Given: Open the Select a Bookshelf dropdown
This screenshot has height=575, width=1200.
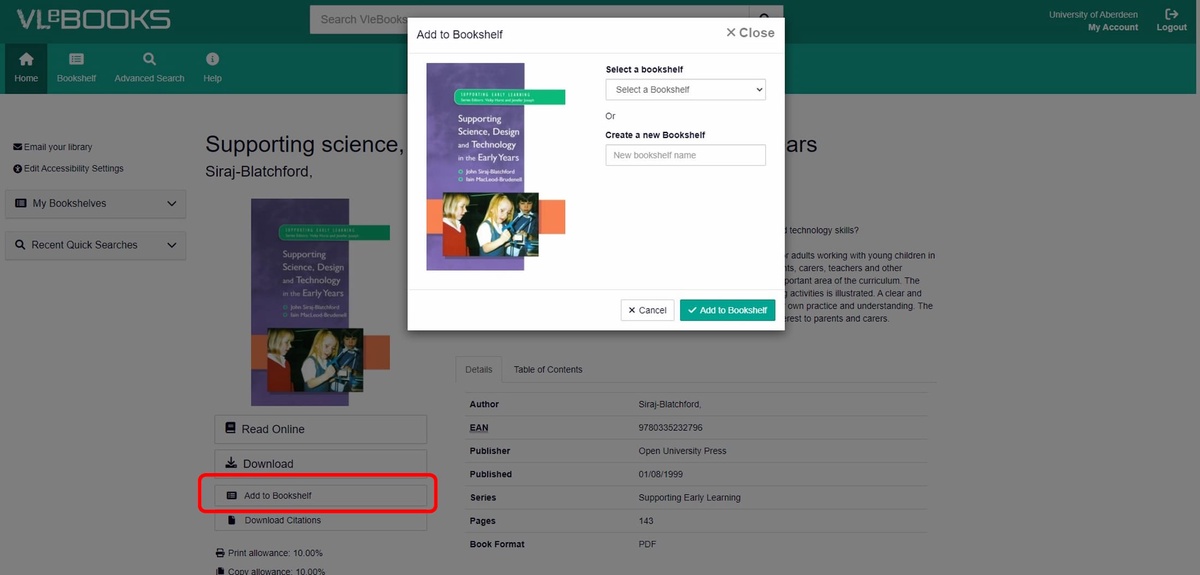Looking at the screenshot, I should pos(685,90).
